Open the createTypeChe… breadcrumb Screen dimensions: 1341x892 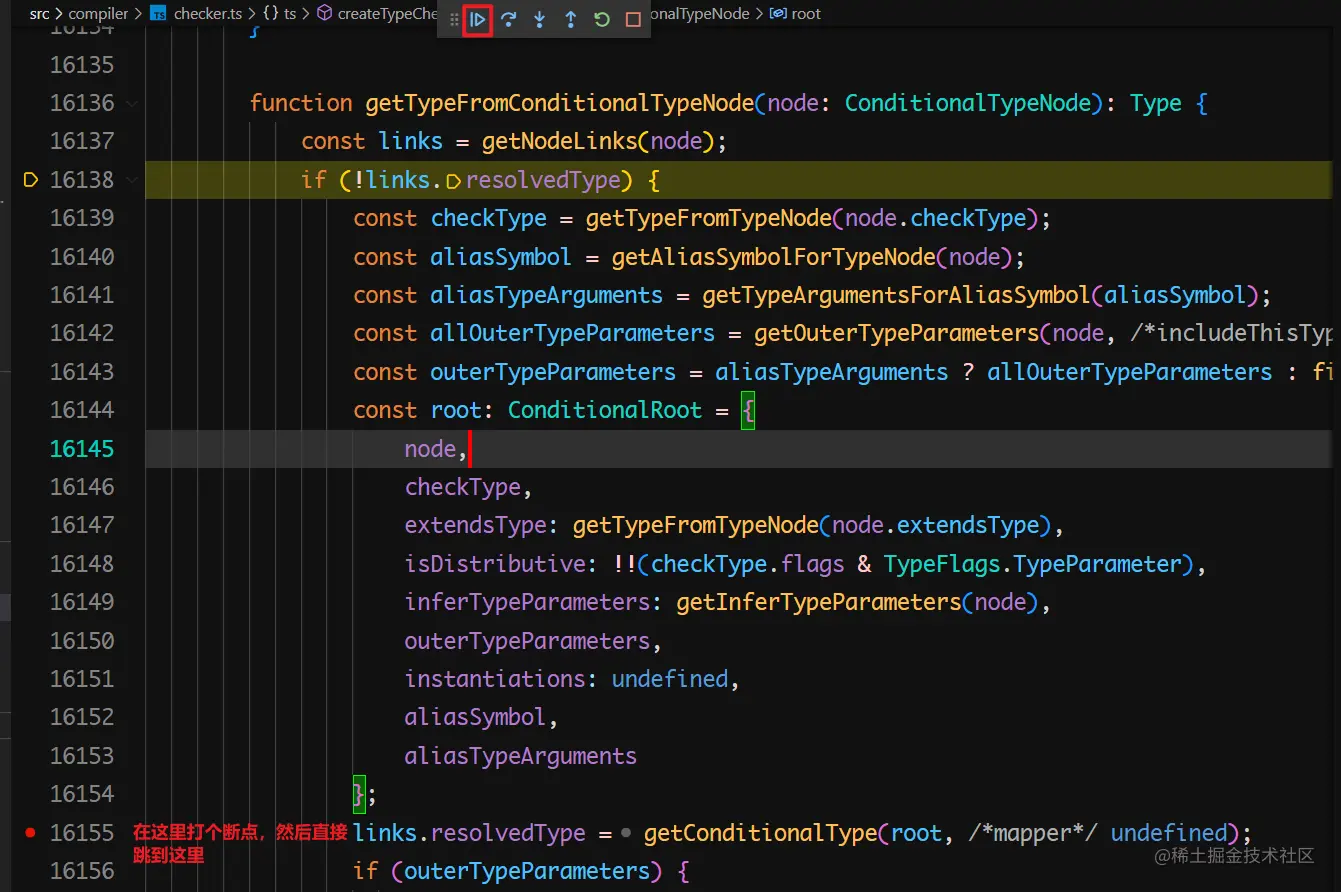point(377,14)
